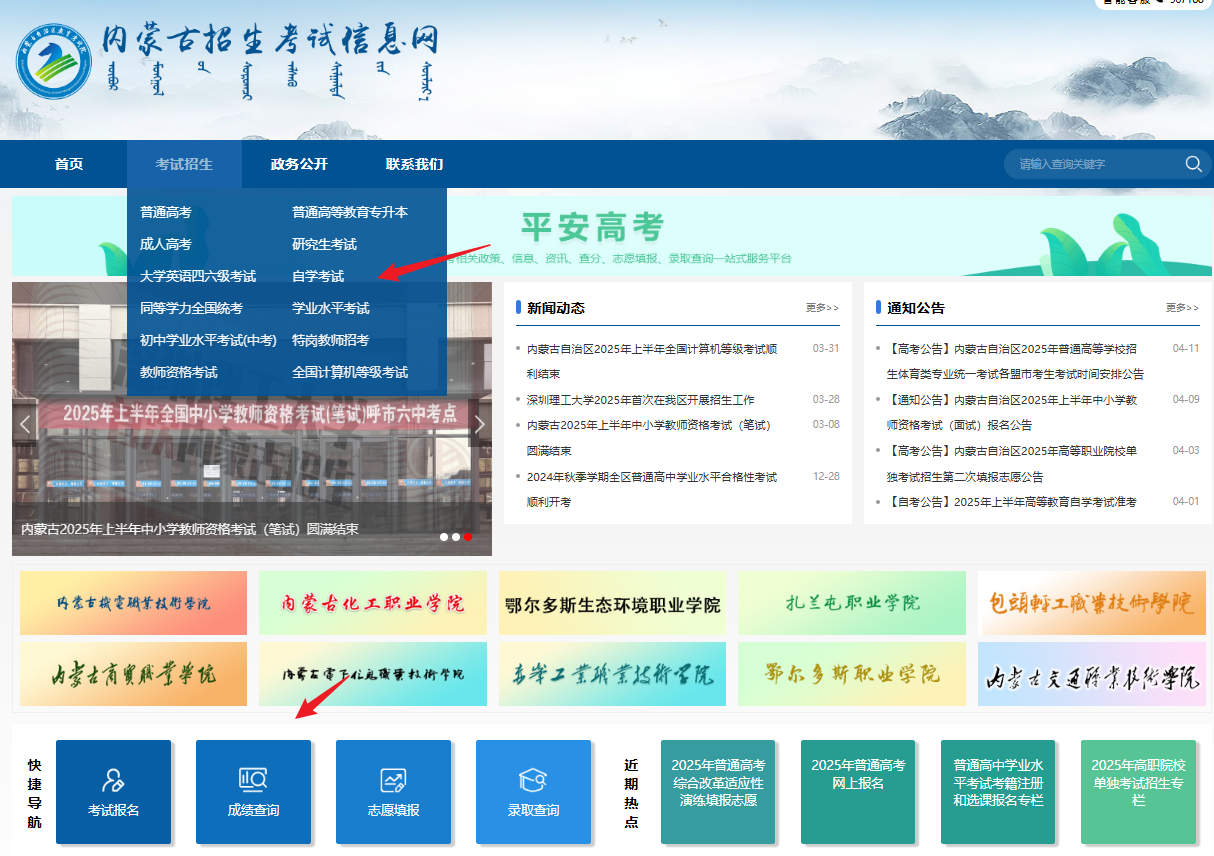1214x856 pixels.
Task: Open 录取查询 via its graduation-cap icon
Action: tap(533, 792)
